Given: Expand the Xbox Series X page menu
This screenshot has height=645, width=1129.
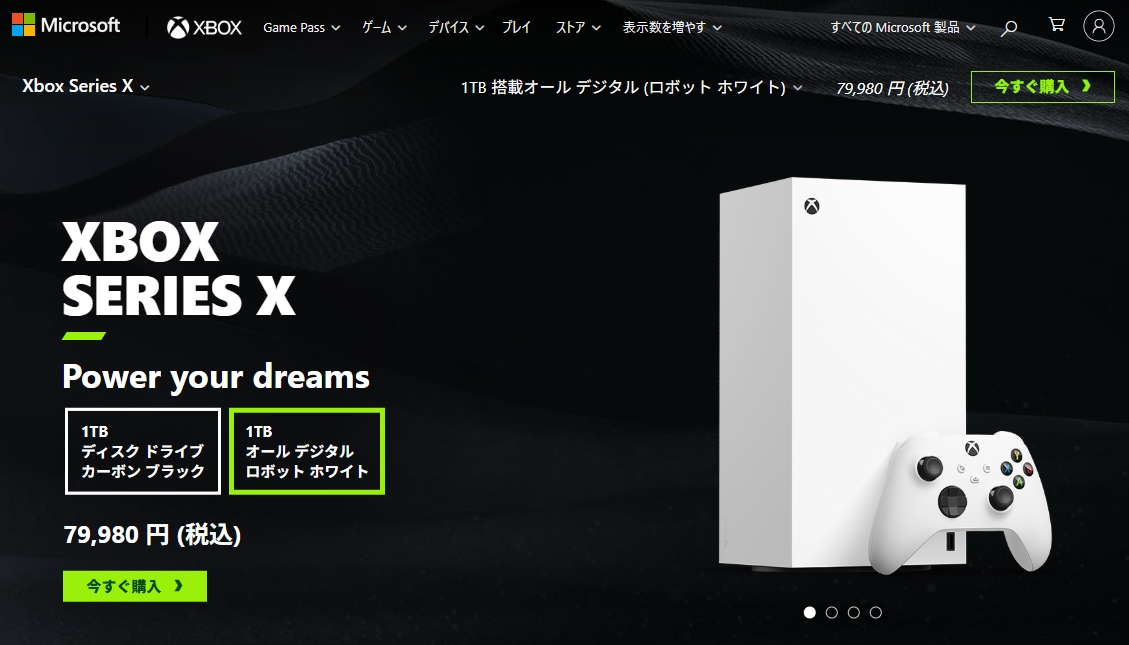Looking at the screenshot, I should coord(86,86).
